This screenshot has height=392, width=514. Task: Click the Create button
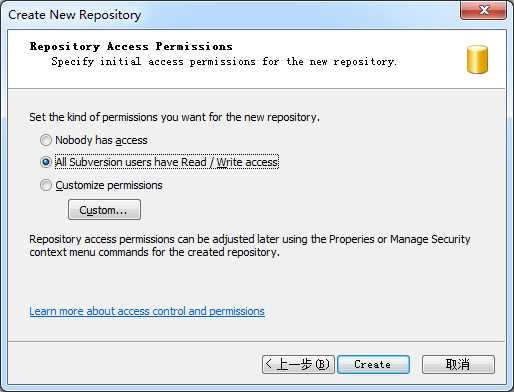pos(373,364)
